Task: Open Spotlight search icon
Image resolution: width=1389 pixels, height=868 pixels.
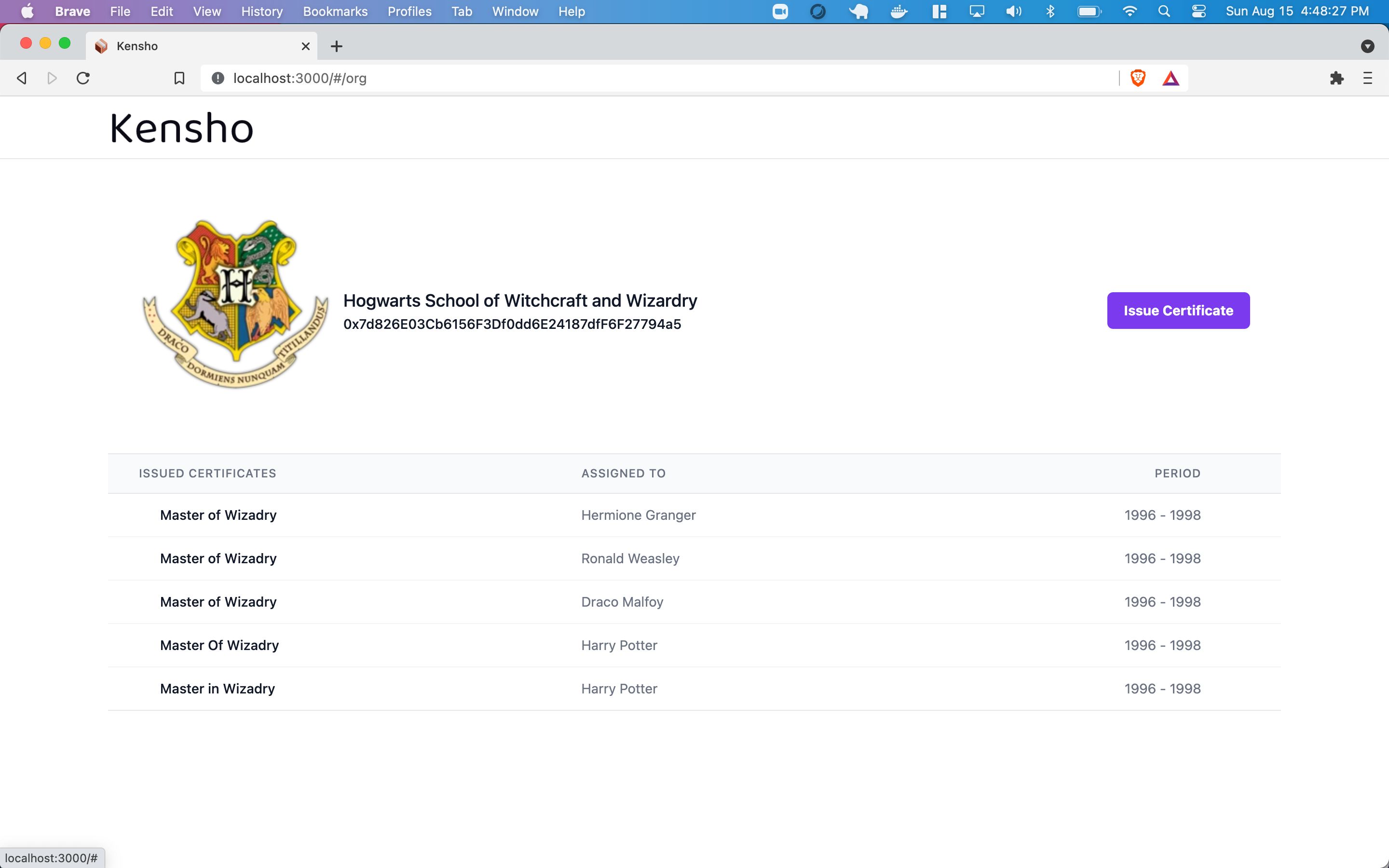Action: (x=1164, y=12)
